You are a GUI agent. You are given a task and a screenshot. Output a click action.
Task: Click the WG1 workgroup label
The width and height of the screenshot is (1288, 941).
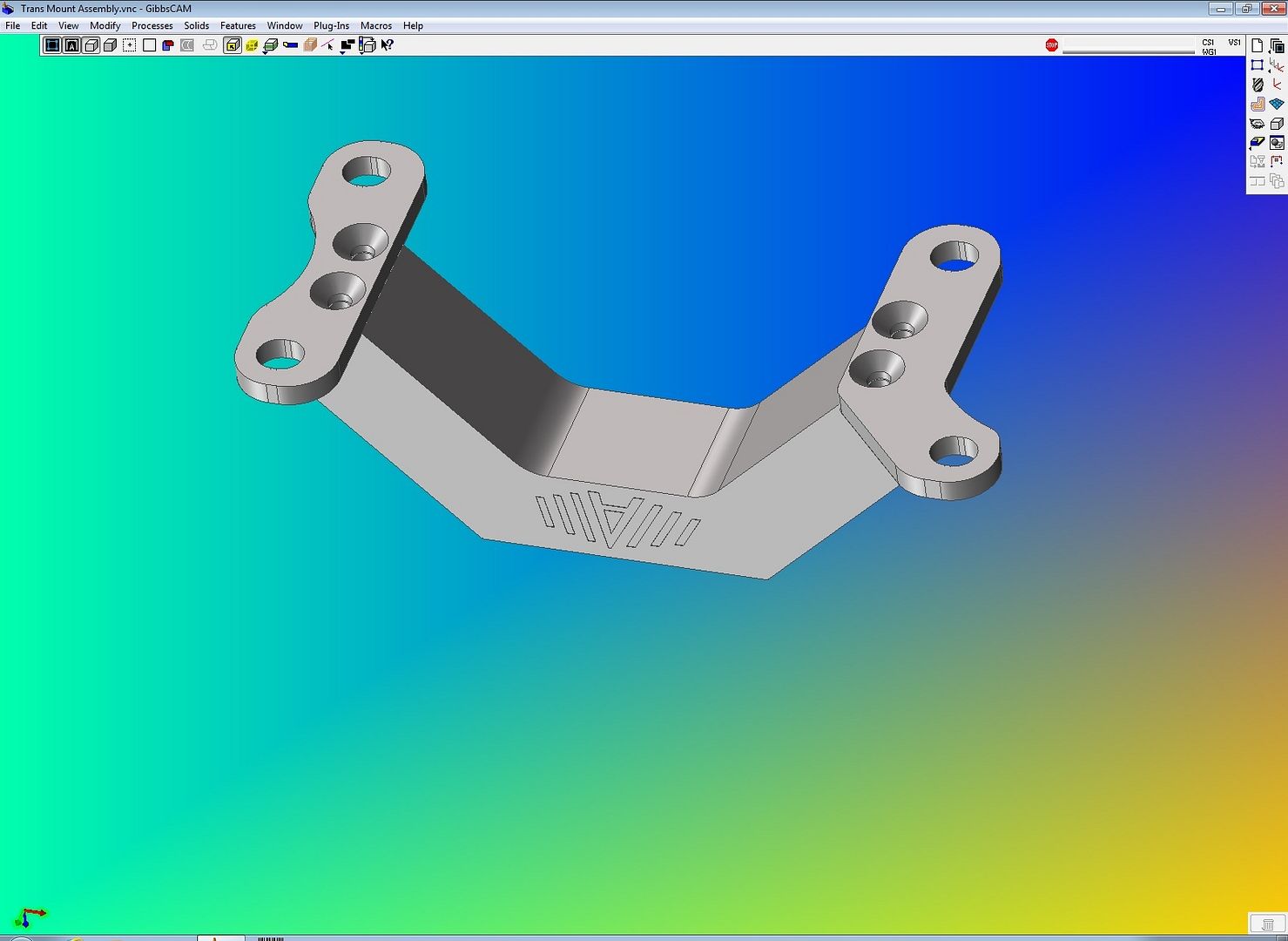(1209, 51)
